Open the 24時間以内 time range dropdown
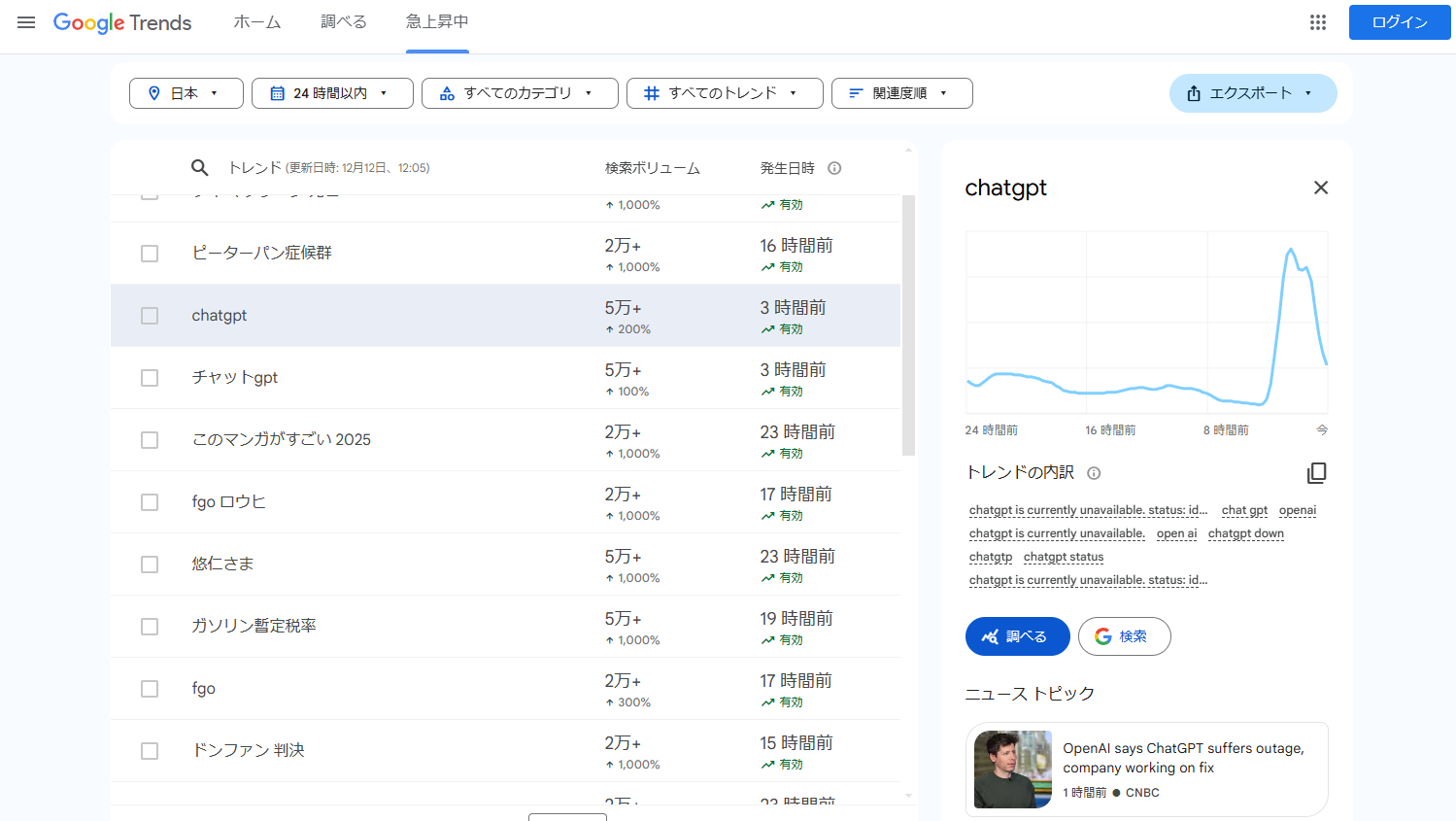The width and height of the screenshot is (1456, 821). pos(332,92)
